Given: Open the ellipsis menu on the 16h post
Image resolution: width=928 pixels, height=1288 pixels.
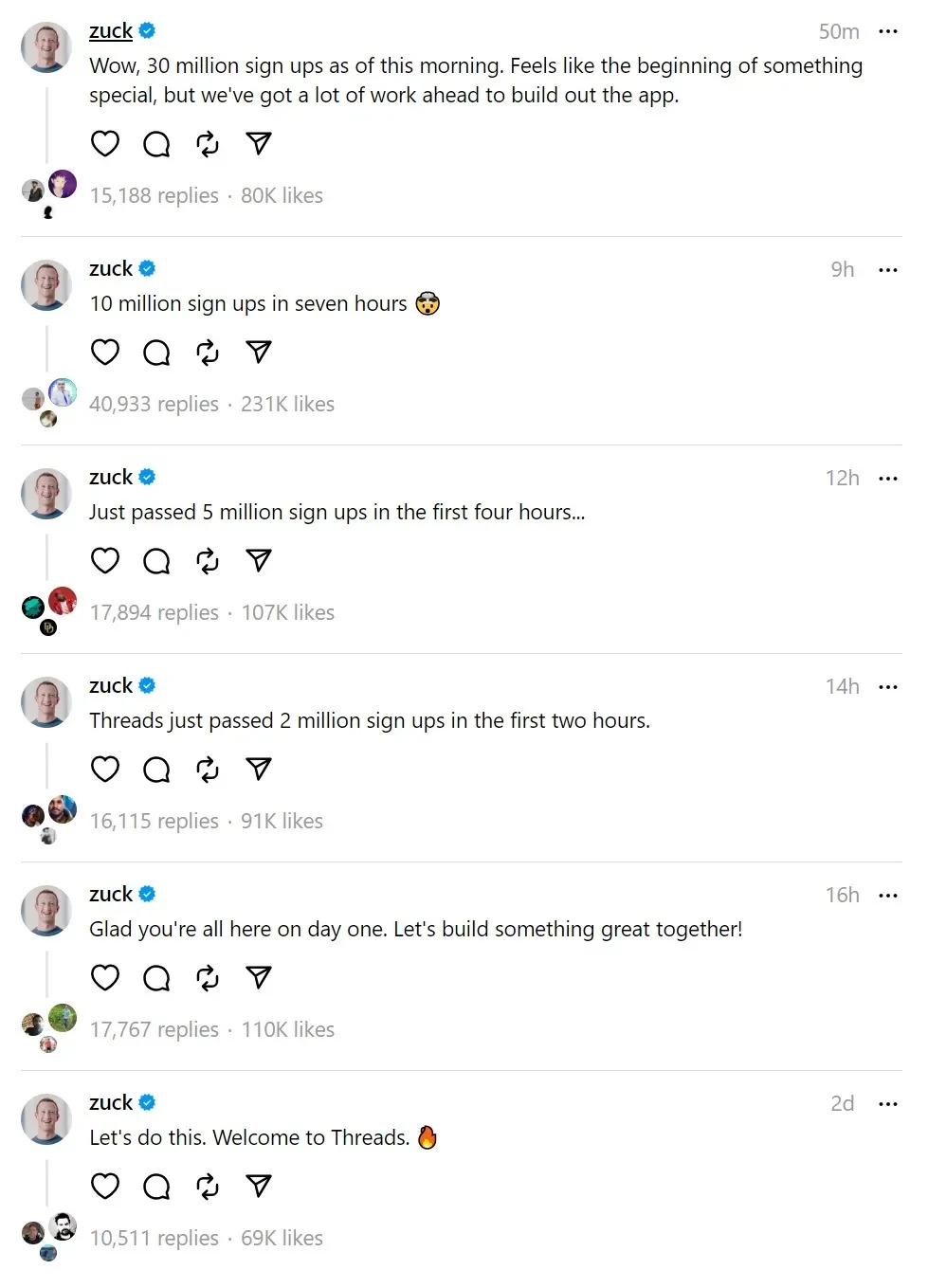Looking at the screenshot, I should [887, 896].
